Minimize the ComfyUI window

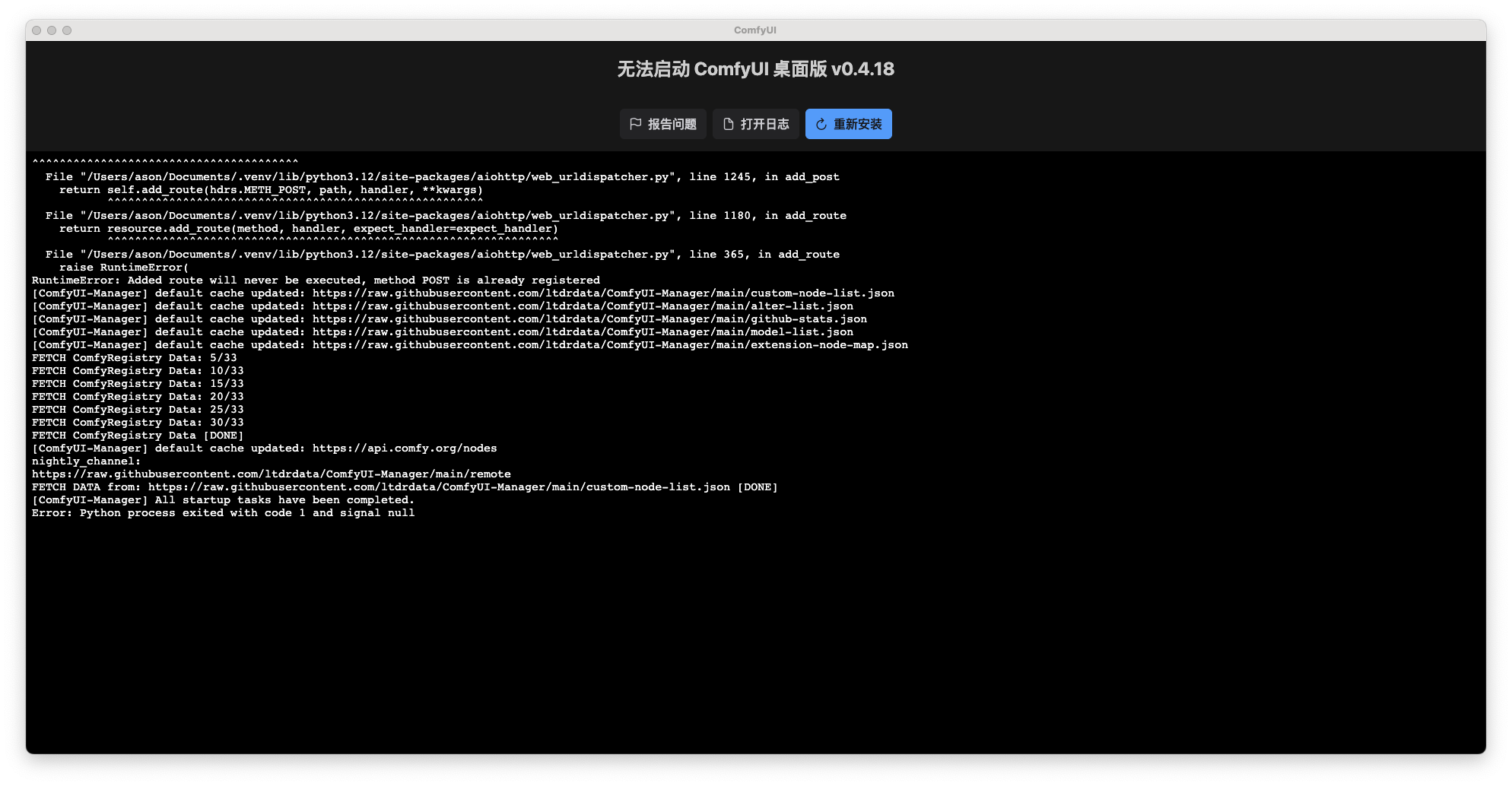coord(52,30)
